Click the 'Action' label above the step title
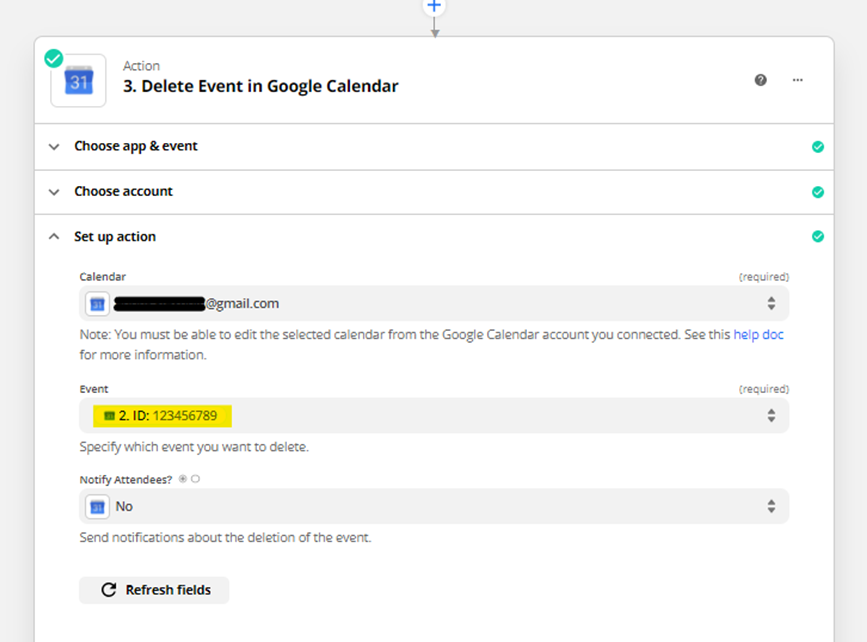Viewport: 867px width, 642px height. point(141,66)
